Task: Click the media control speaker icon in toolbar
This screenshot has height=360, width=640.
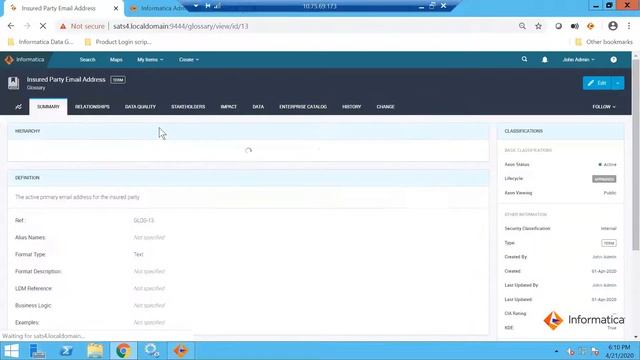Action: pos(575,26)
